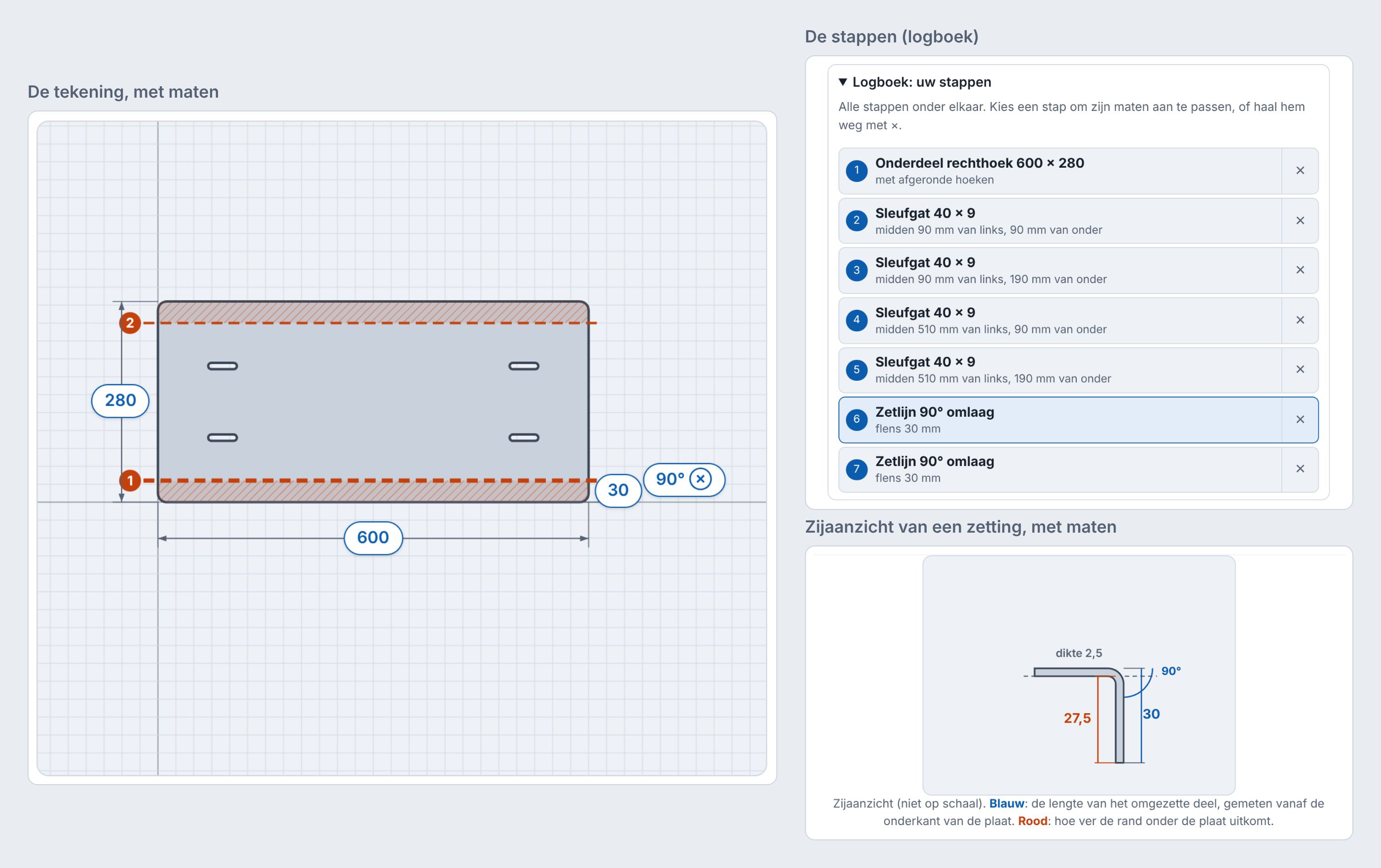Edit the 280 height dimension label
1381x868 pixels.
(x=120, y=400)
